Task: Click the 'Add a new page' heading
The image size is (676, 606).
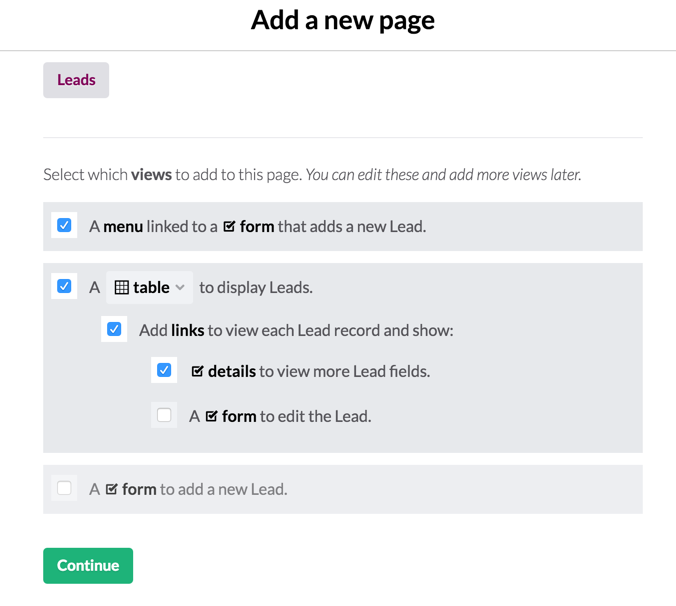Action: tap(342, 19)
